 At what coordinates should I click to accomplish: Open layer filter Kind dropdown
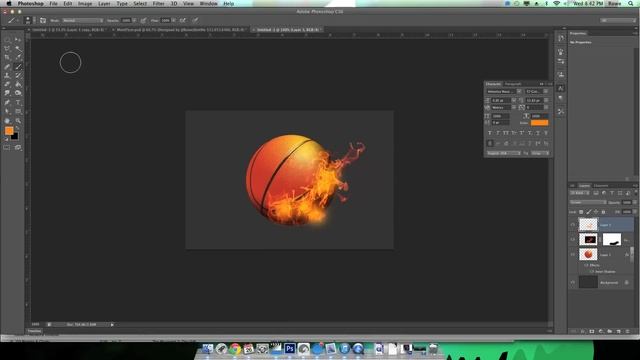click(580, 193)
